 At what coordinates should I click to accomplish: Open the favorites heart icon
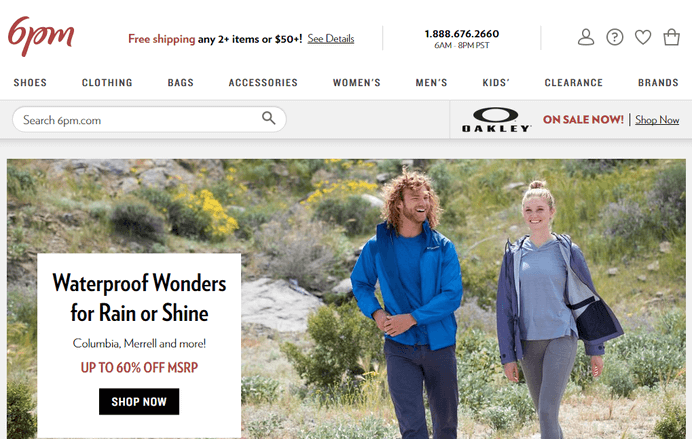coord(643,37)
